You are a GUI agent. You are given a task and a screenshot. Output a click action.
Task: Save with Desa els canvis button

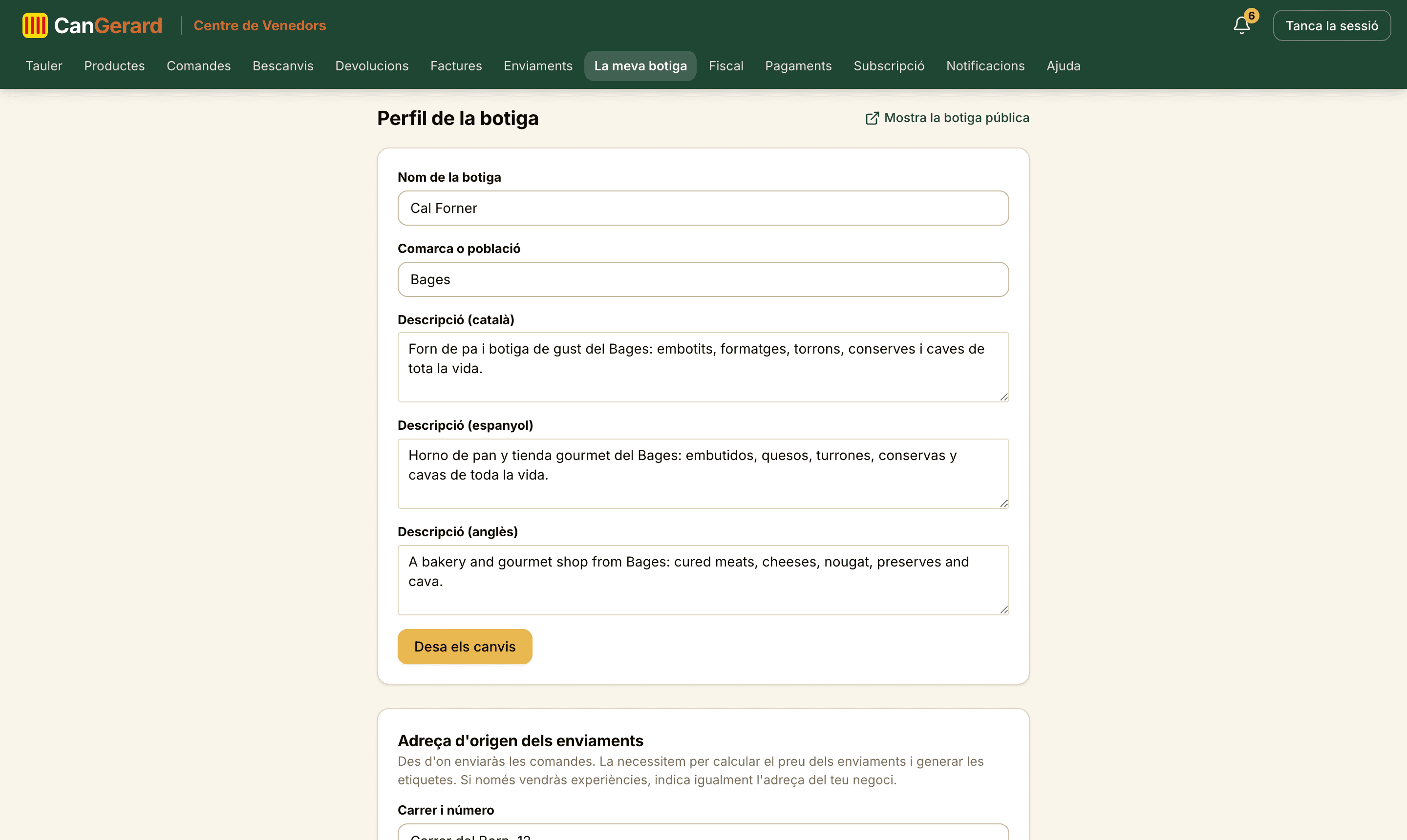click(465, 647)
